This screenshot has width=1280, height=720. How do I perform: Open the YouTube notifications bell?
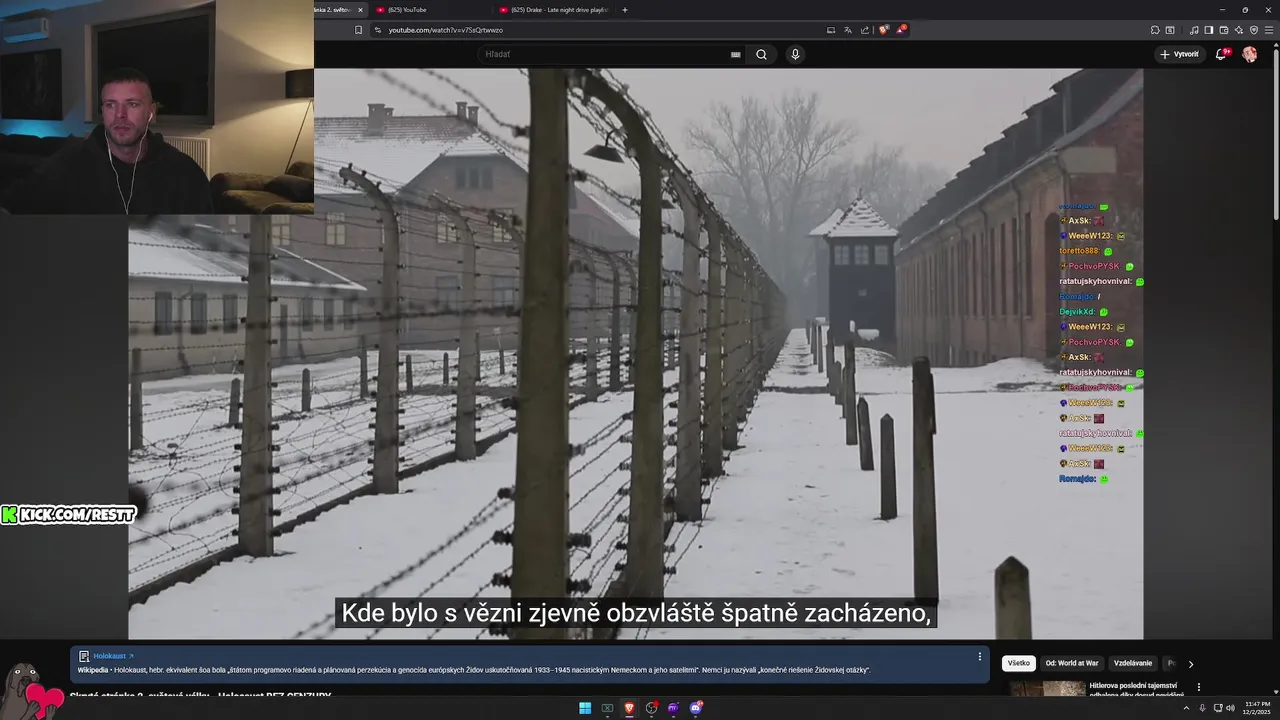[x=1221, y=54]
